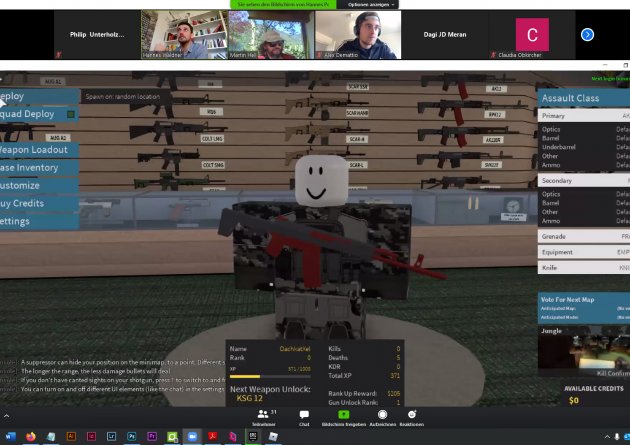Click Deploy in the game menu
The height and width of the screenshot is (445, 630).
pyautogui.click(x=39, y=96)
